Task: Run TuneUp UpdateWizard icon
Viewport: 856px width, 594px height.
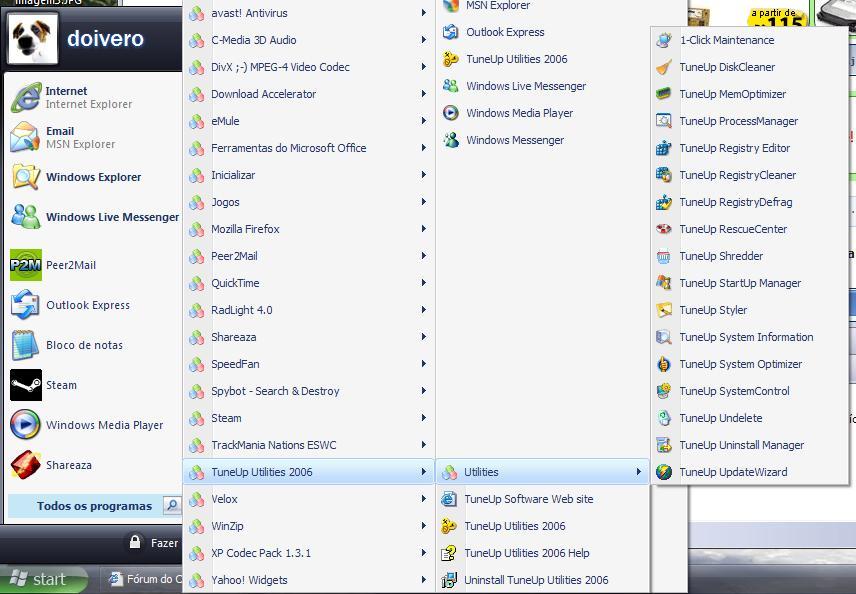Action: [663, 472]
